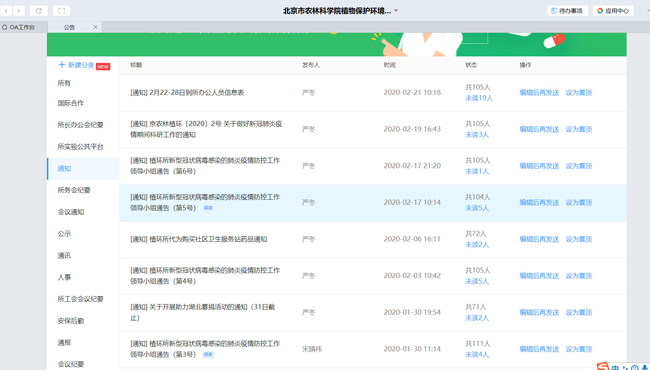Open the 待办事项 button
This screenshot has width=650, height=370.
568,11
